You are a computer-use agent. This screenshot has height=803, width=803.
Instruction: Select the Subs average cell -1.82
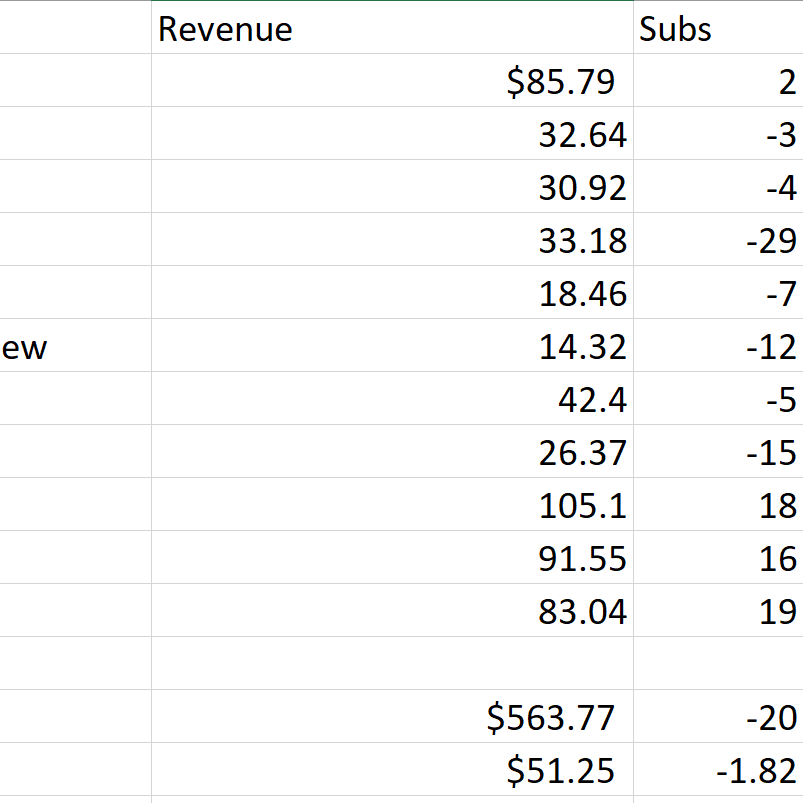point(717,770)
